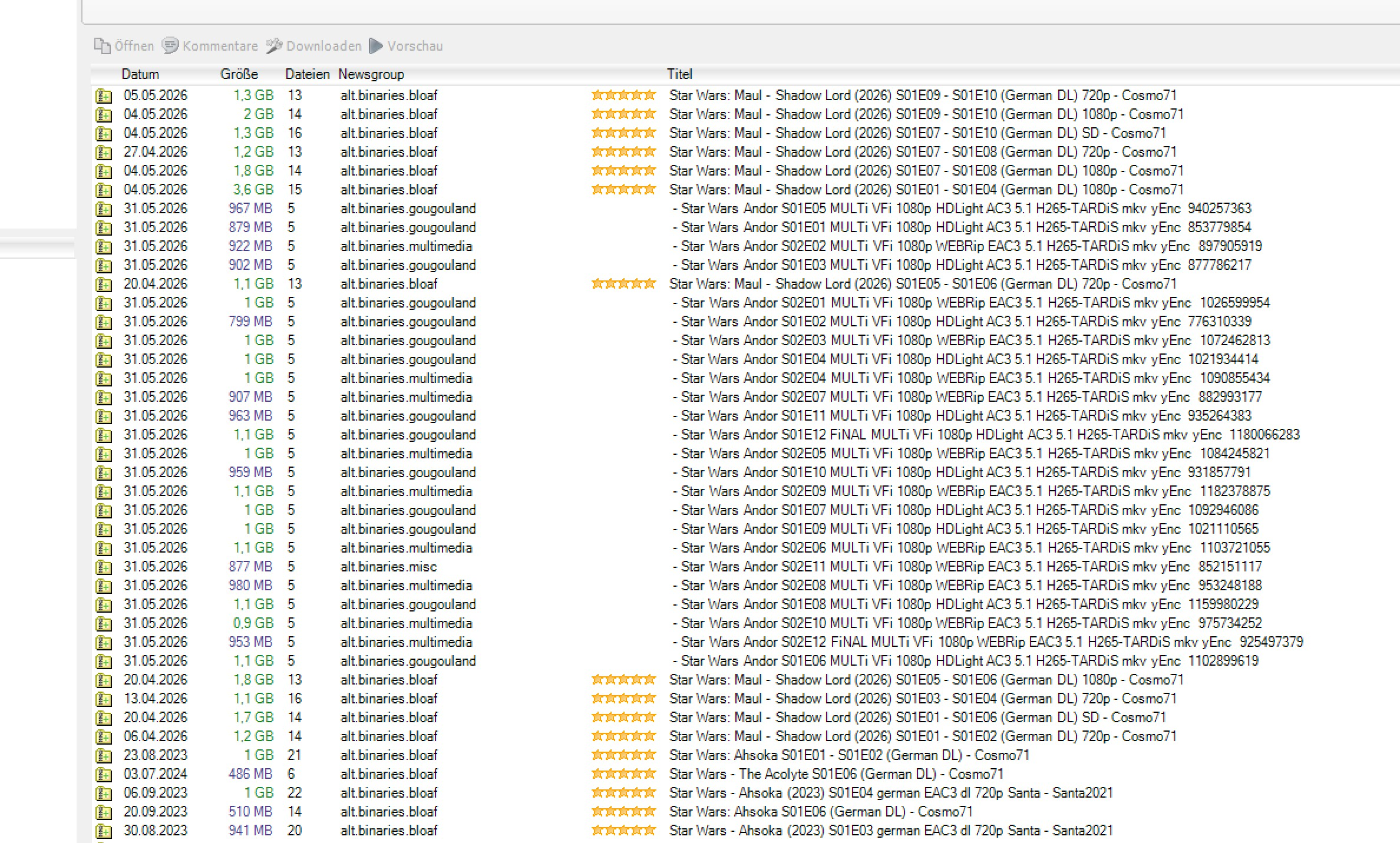Viewport: 1400px width, 843px height.
Task: Select title Andor S02E04 MULTi VFi WEBRip
Action: tap(972, 378)
